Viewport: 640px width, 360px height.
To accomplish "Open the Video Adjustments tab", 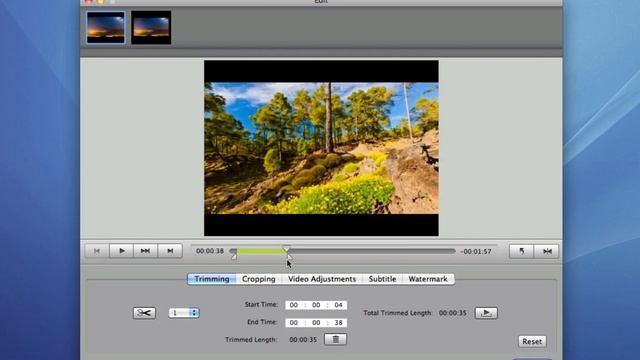I will click(x=322, y=279).
